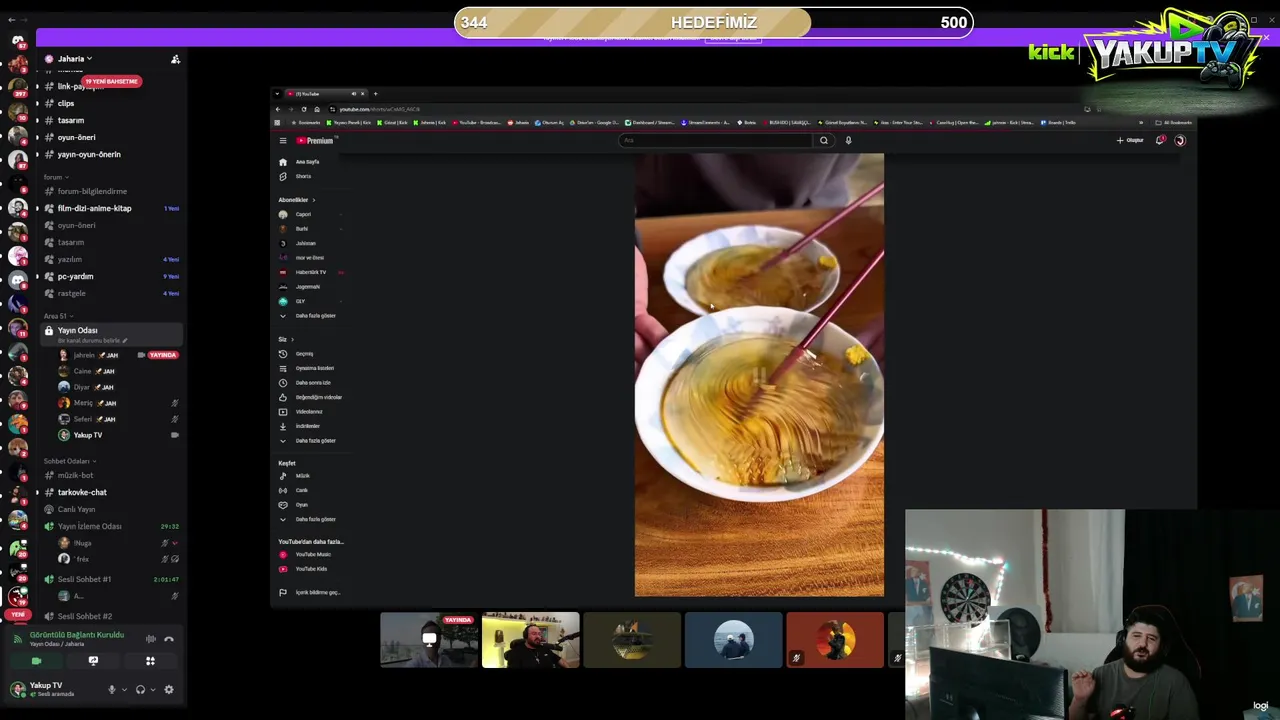This screenshot has width=1280, height=720.
Task: Click the share screen button
Action: coord(93,661)
